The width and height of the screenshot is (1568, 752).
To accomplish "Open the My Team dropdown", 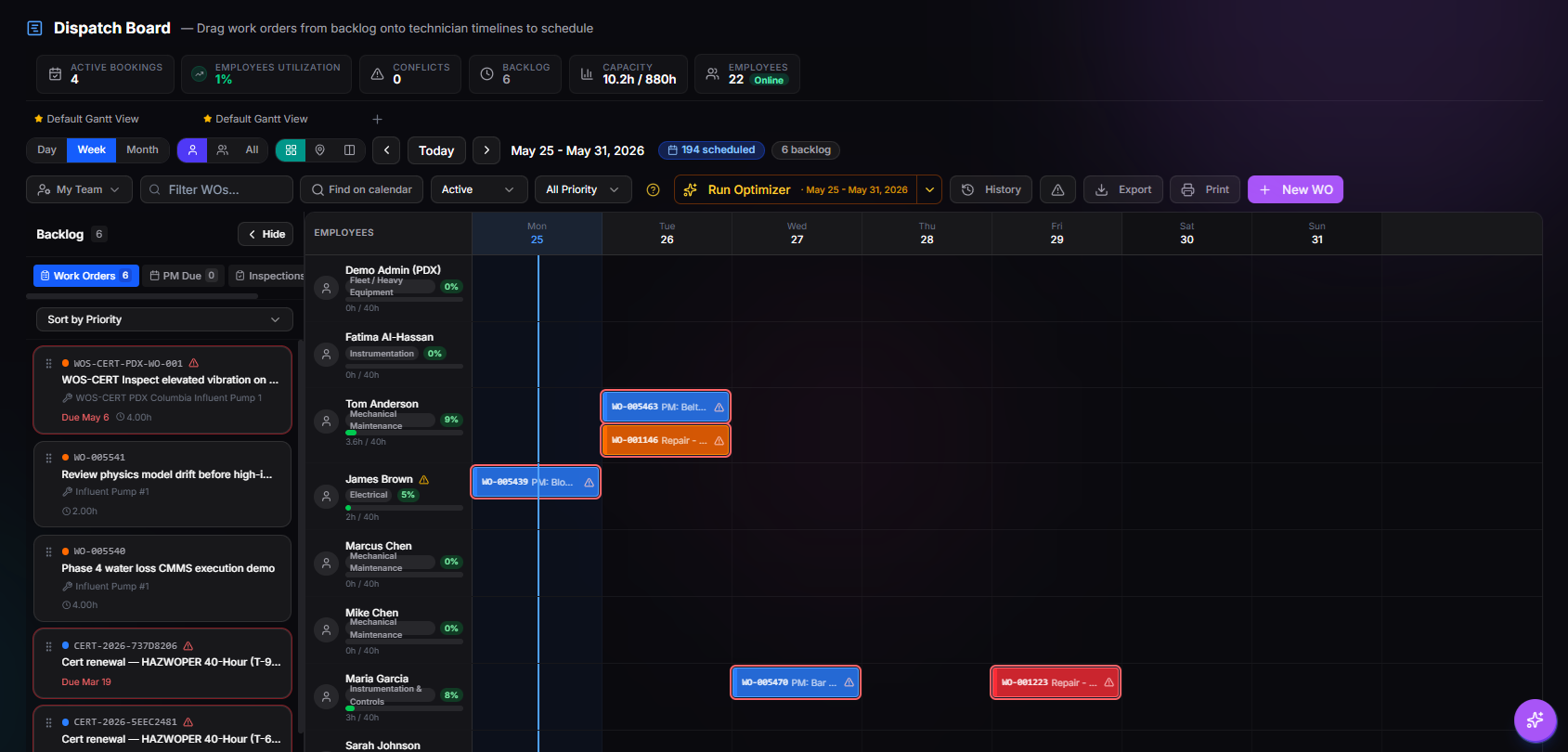I will pyautogui.click(x=79, y=189).
